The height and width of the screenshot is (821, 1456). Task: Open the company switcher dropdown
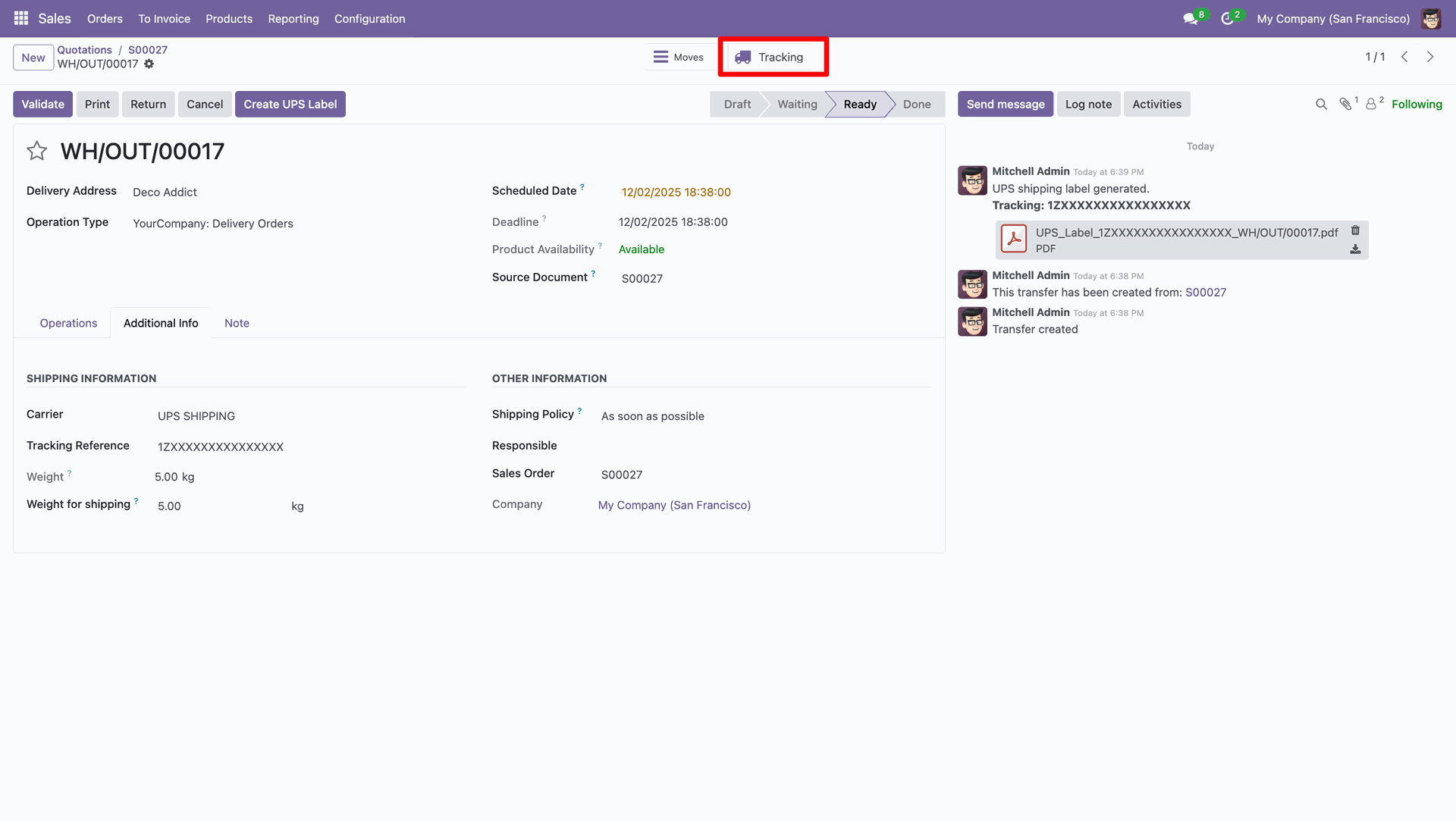[1332, 19]
